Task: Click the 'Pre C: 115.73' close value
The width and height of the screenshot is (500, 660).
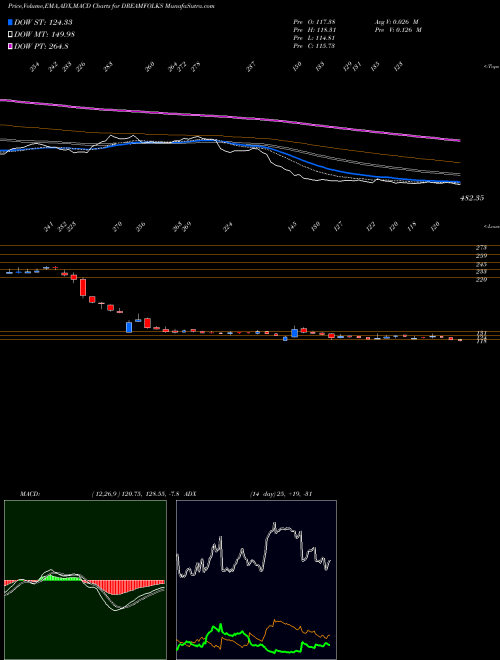Action: click(x=314, y=46)
